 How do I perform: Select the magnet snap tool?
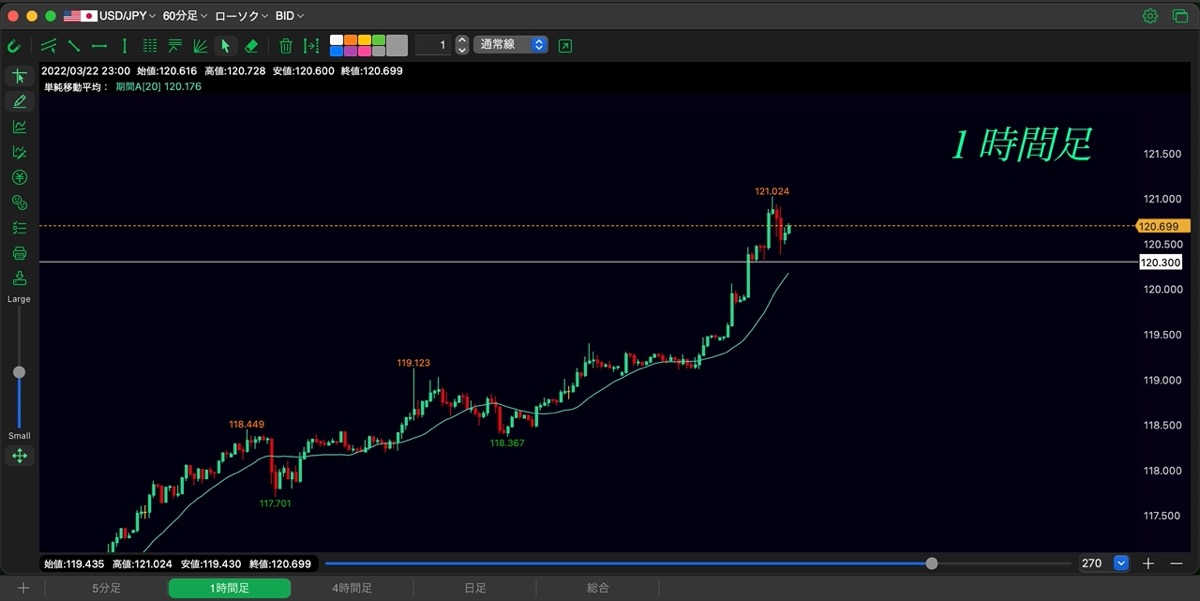point(14,45)
